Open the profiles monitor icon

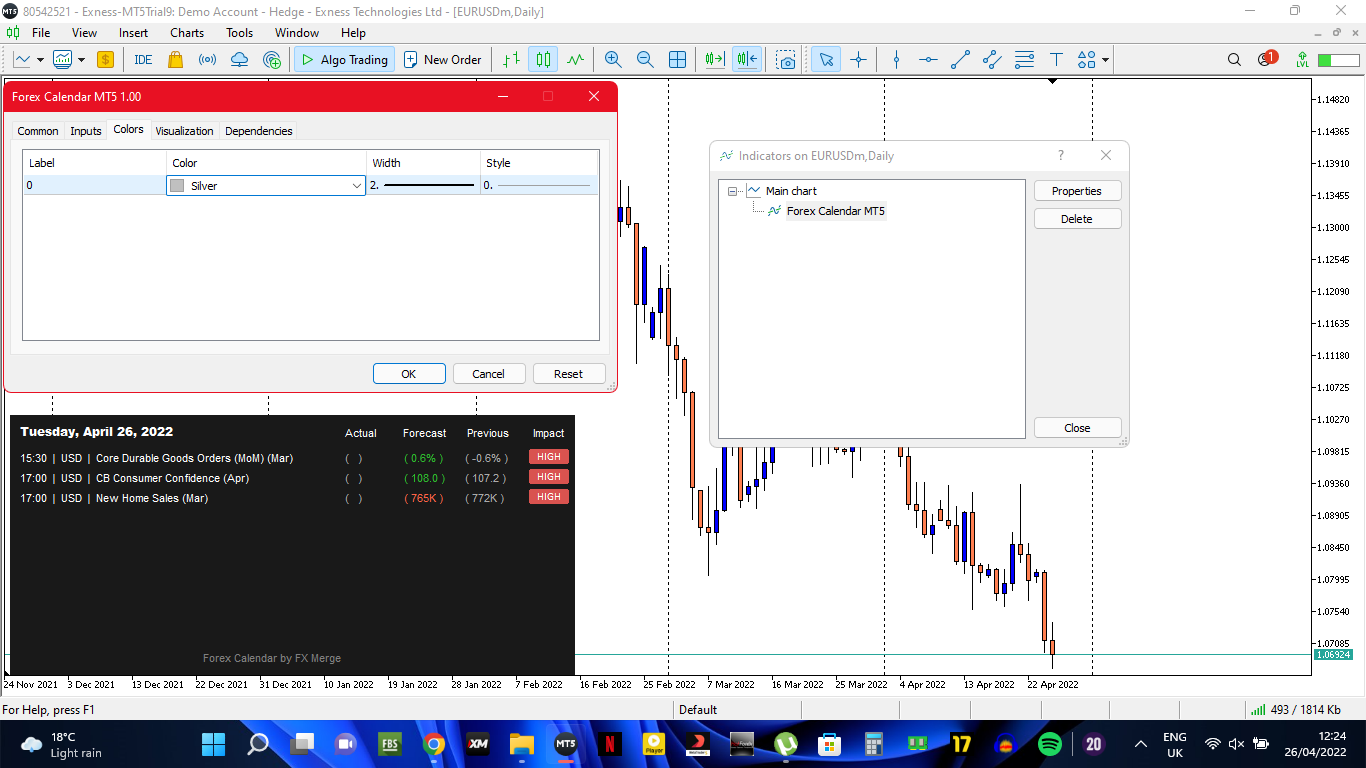pyautogui.click(x=62, y=59)
